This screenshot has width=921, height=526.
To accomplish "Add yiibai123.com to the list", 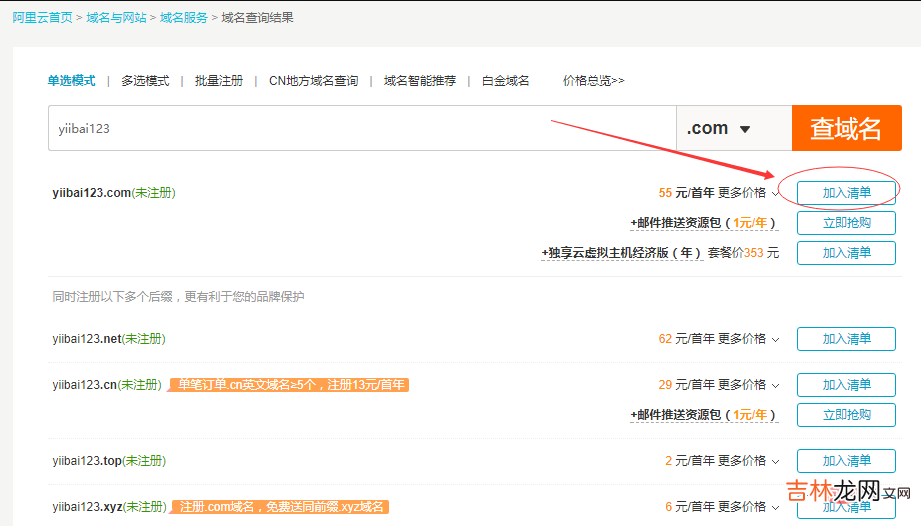I will click(x=846, y=193).
